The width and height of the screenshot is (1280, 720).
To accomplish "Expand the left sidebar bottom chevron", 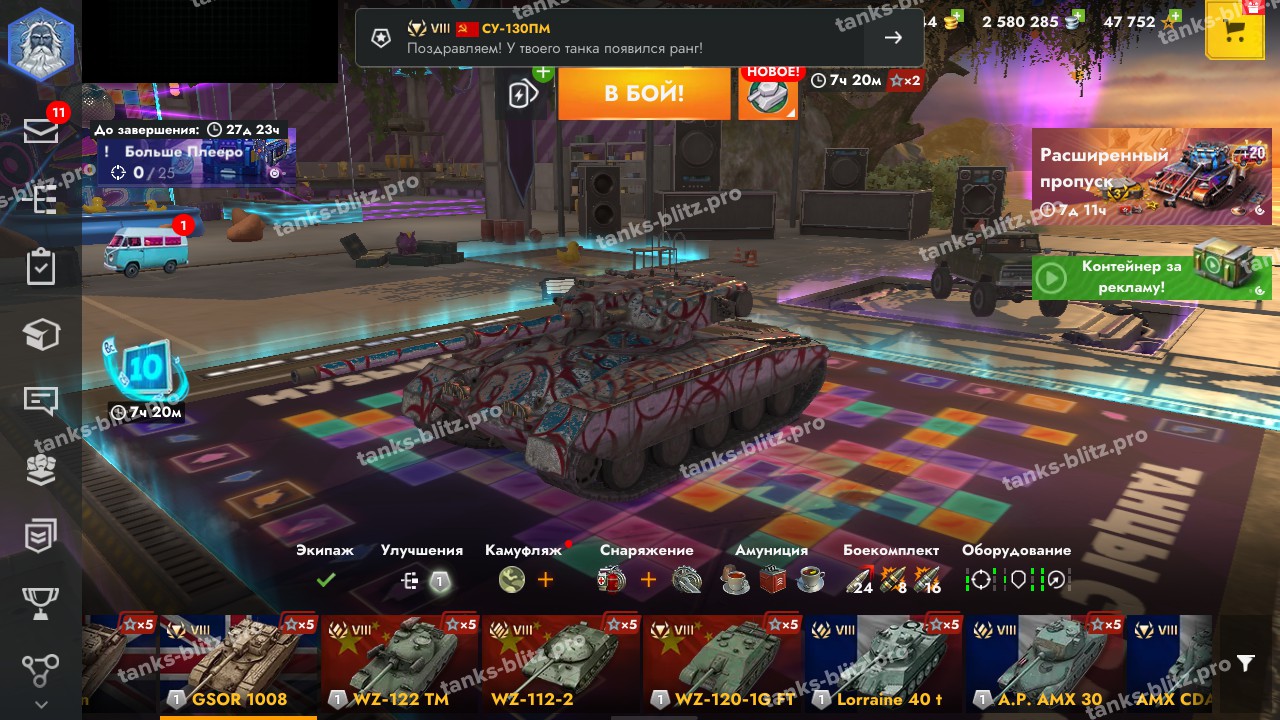I will pos(40,704).
